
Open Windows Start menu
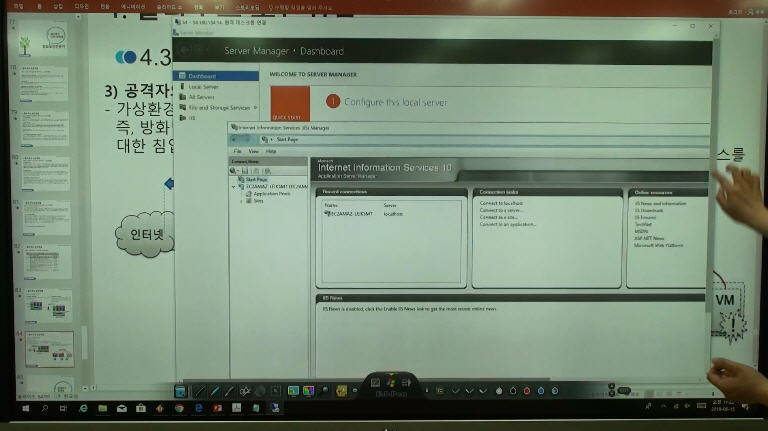25,408
